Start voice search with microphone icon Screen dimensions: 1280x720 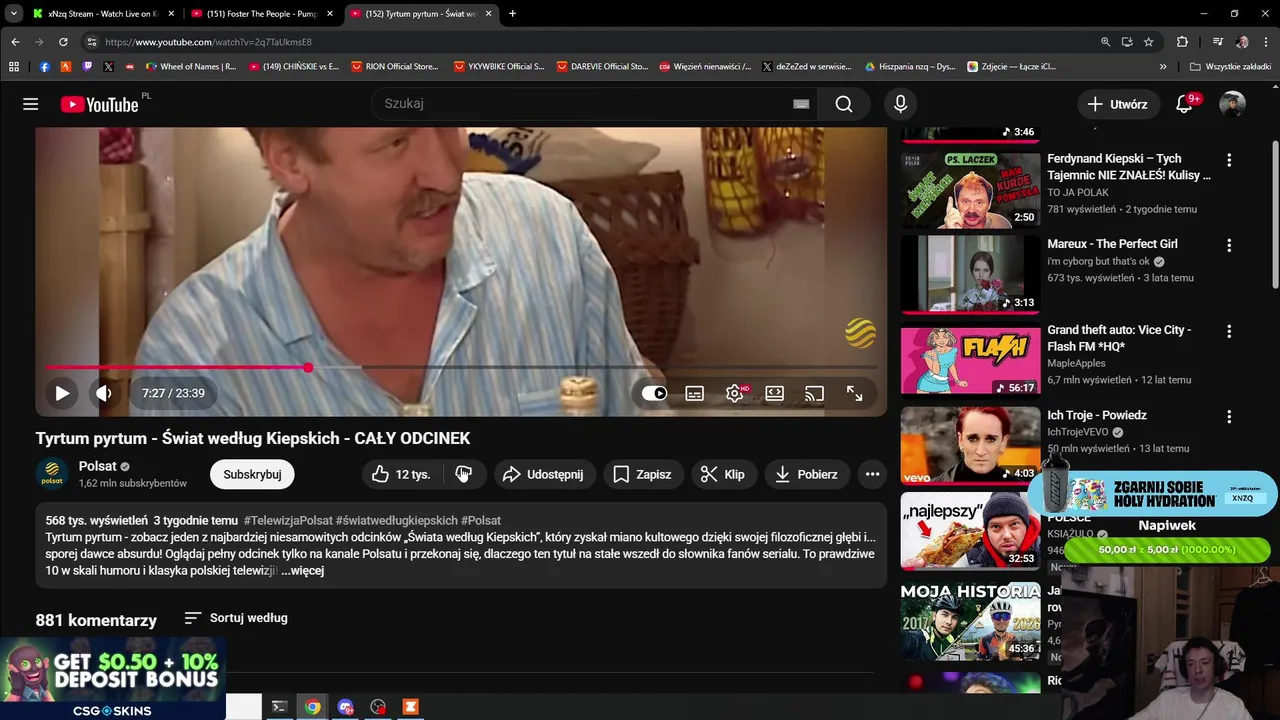[x=900, y=104]
